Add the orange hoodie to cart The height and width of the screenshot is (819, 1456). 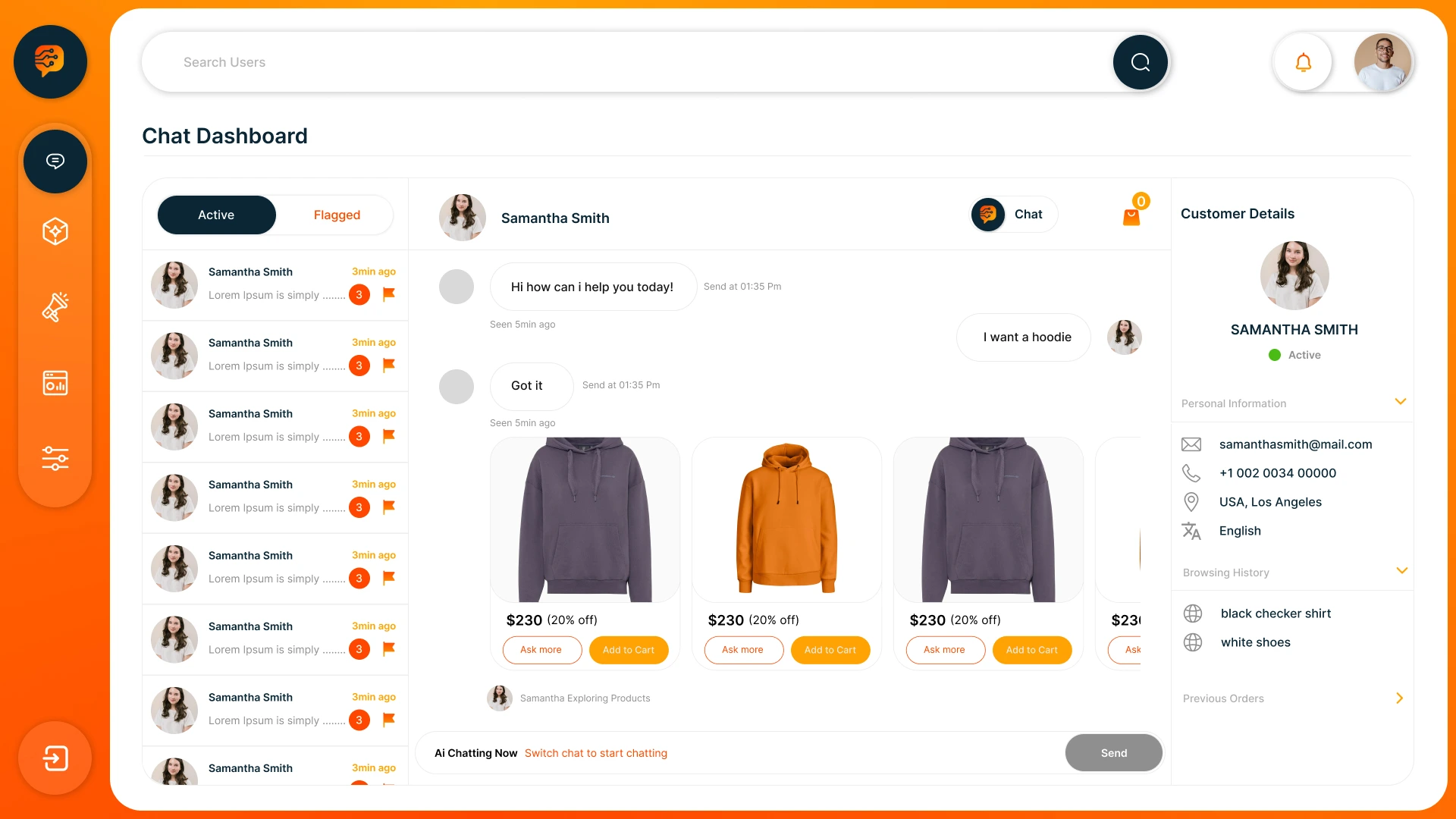pyautogui.click(x=830, y=650)
